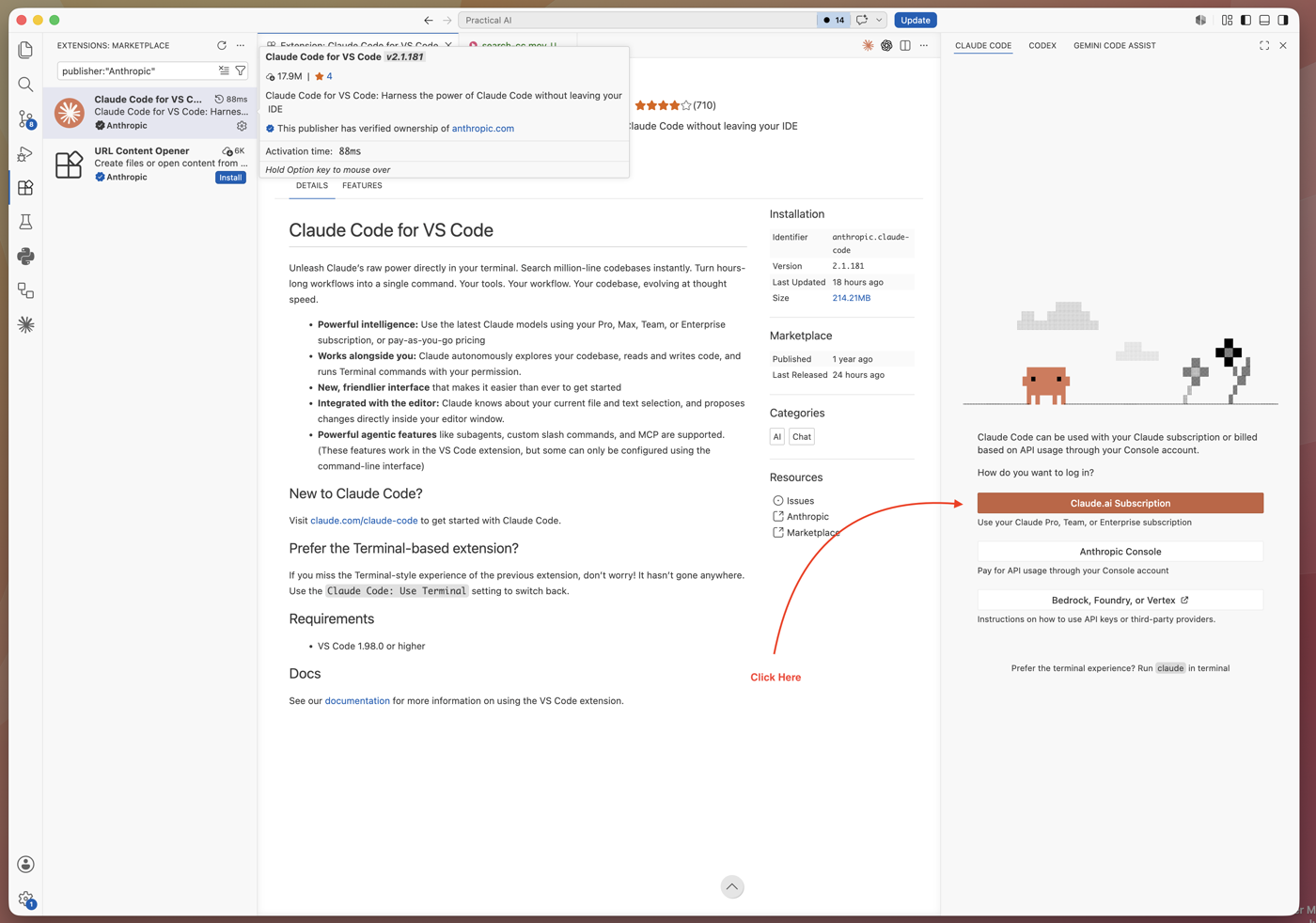Open the Accounts icon in activity bar
The height and width of the screenshot is (923, 1316).
(25, 865)
